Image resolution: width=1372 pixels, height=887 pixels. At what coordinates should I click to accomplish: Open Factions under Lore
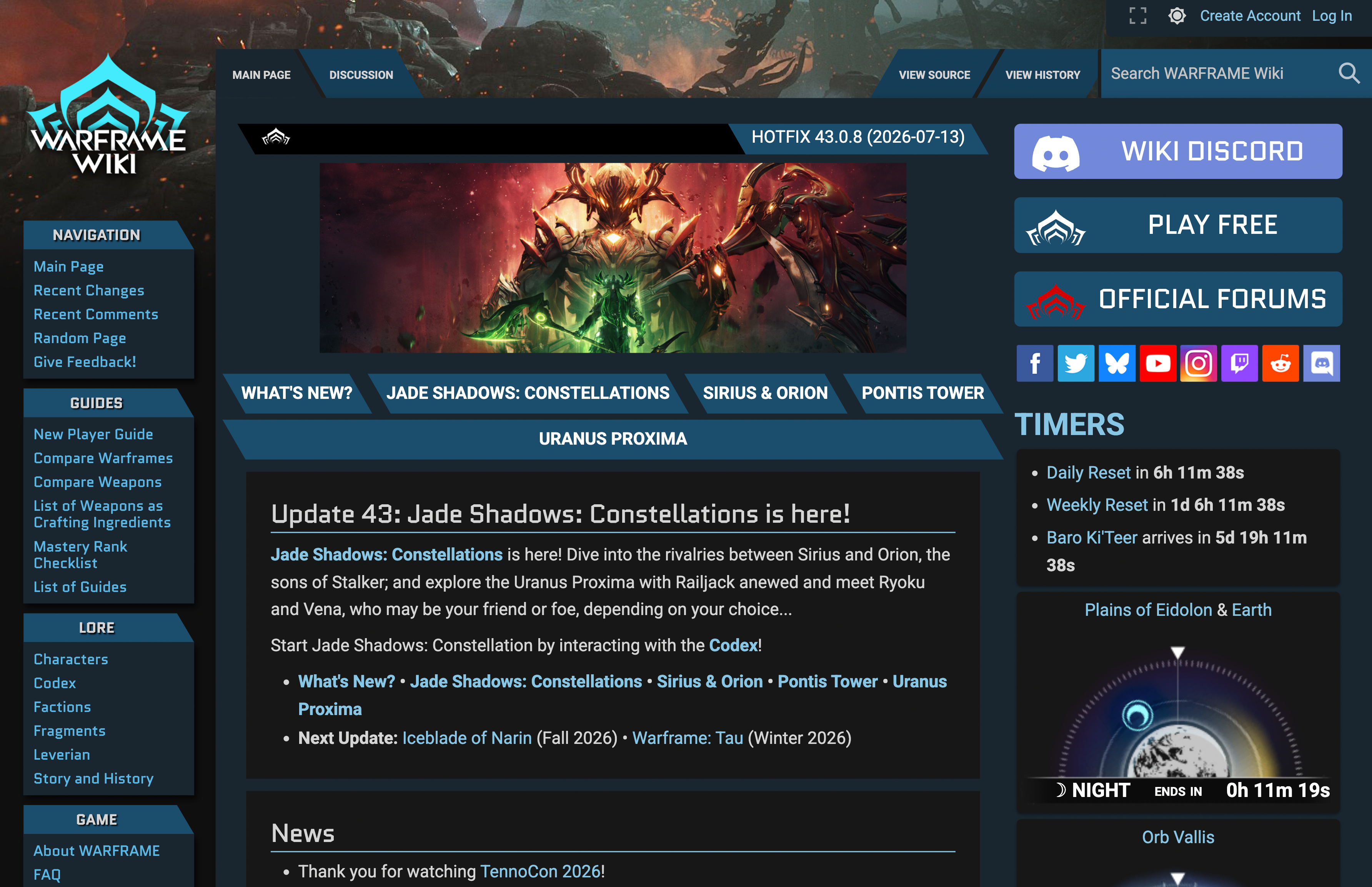coord(62,707)
